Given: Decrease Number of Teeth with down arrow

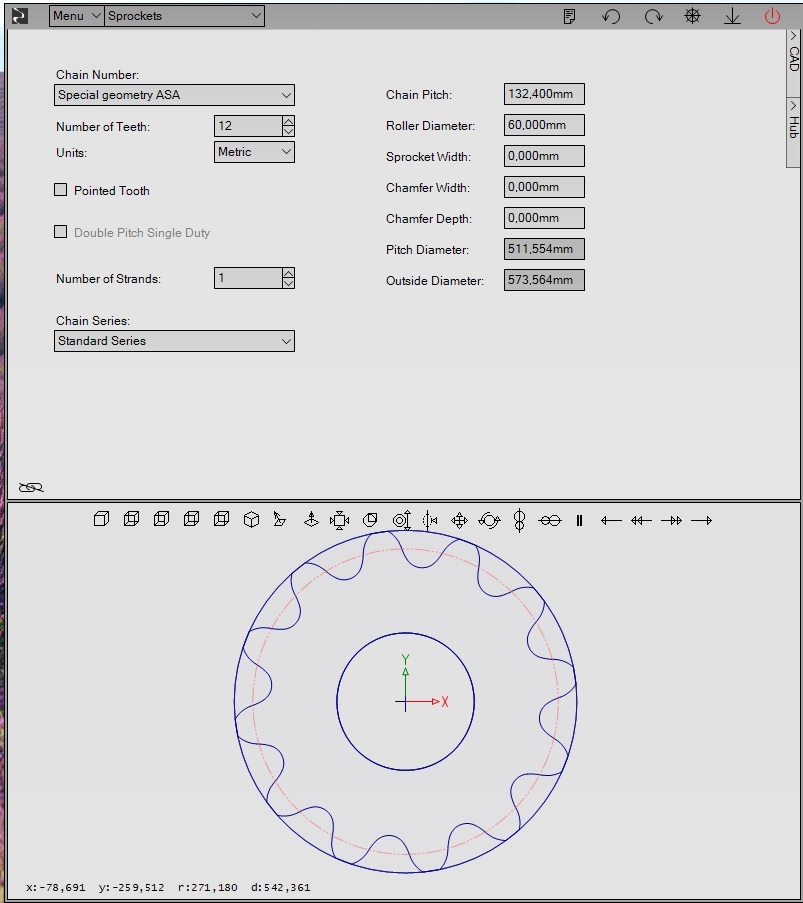Looking at the screenshot, I should coord(289,131).
